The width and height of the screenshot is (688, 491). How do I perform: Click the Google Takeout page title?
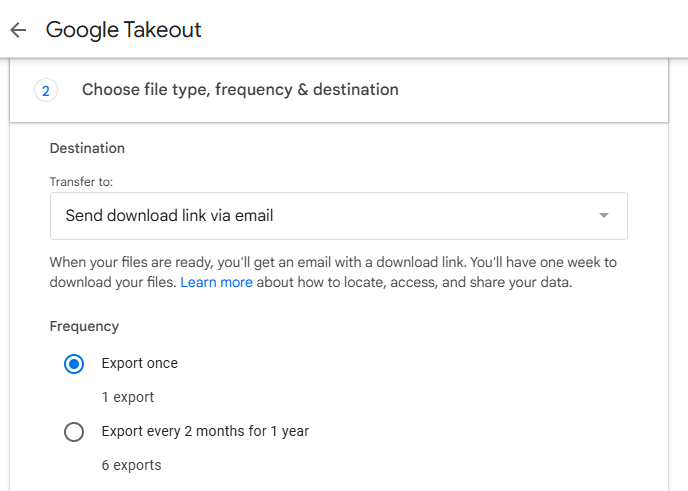124,30
